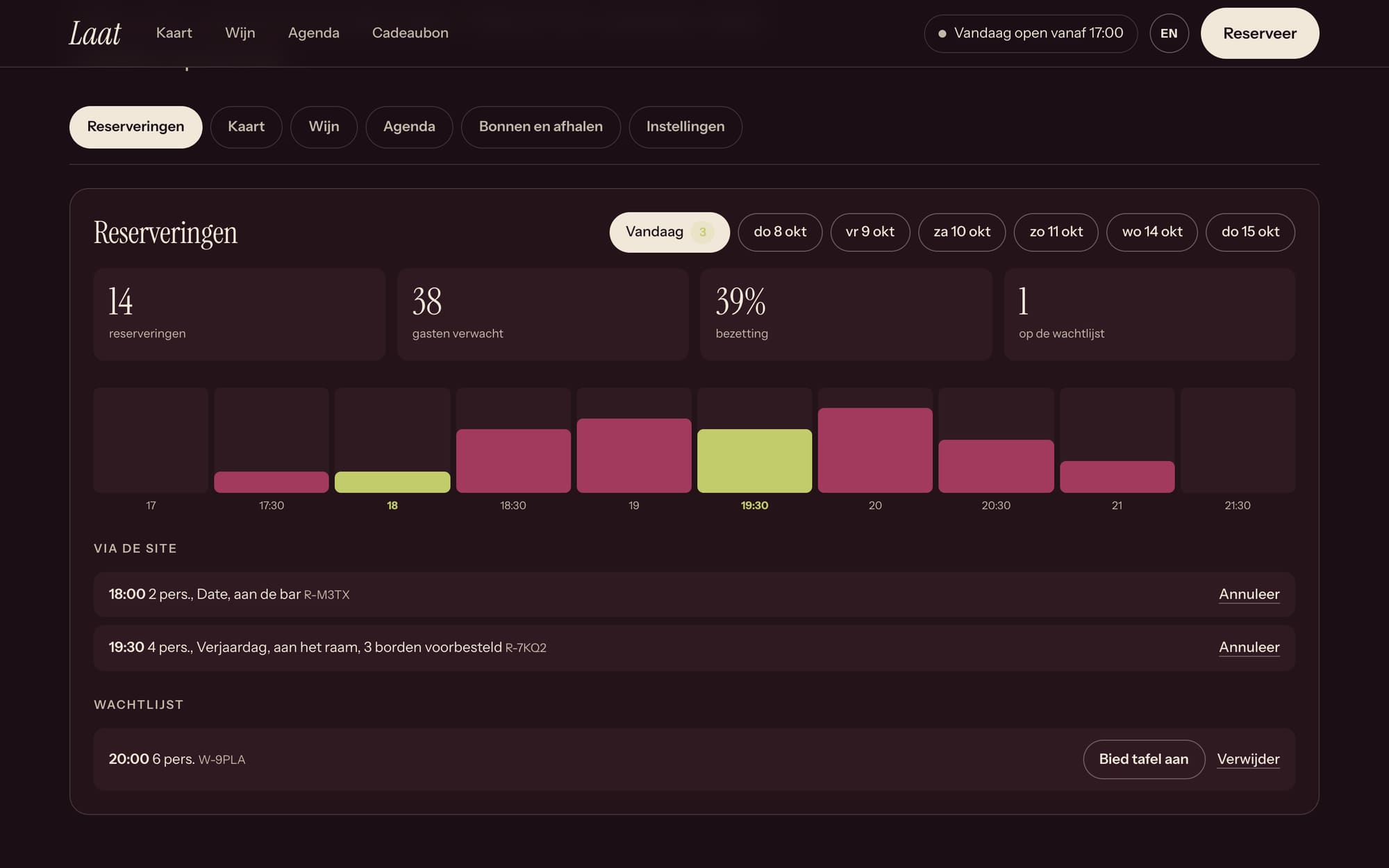Click Bied tafel aan for W-9PLA
This screenshot has height=868, width=1389.
coord(1144,759)
